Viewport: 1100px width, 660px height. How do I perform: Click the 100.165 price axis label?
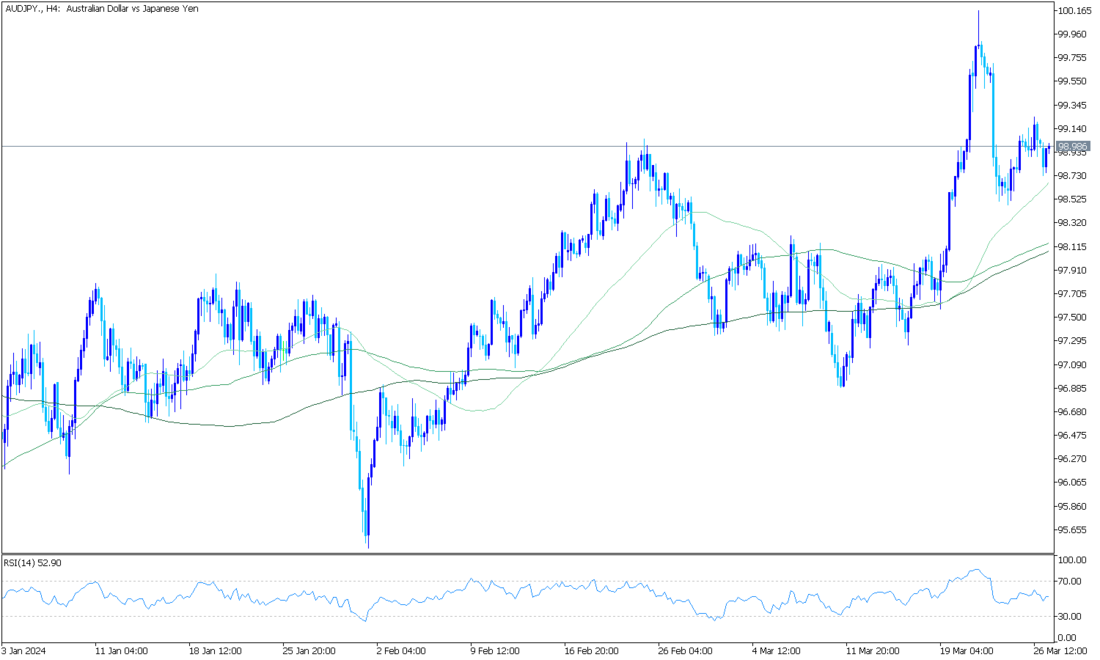point(1071,11)
